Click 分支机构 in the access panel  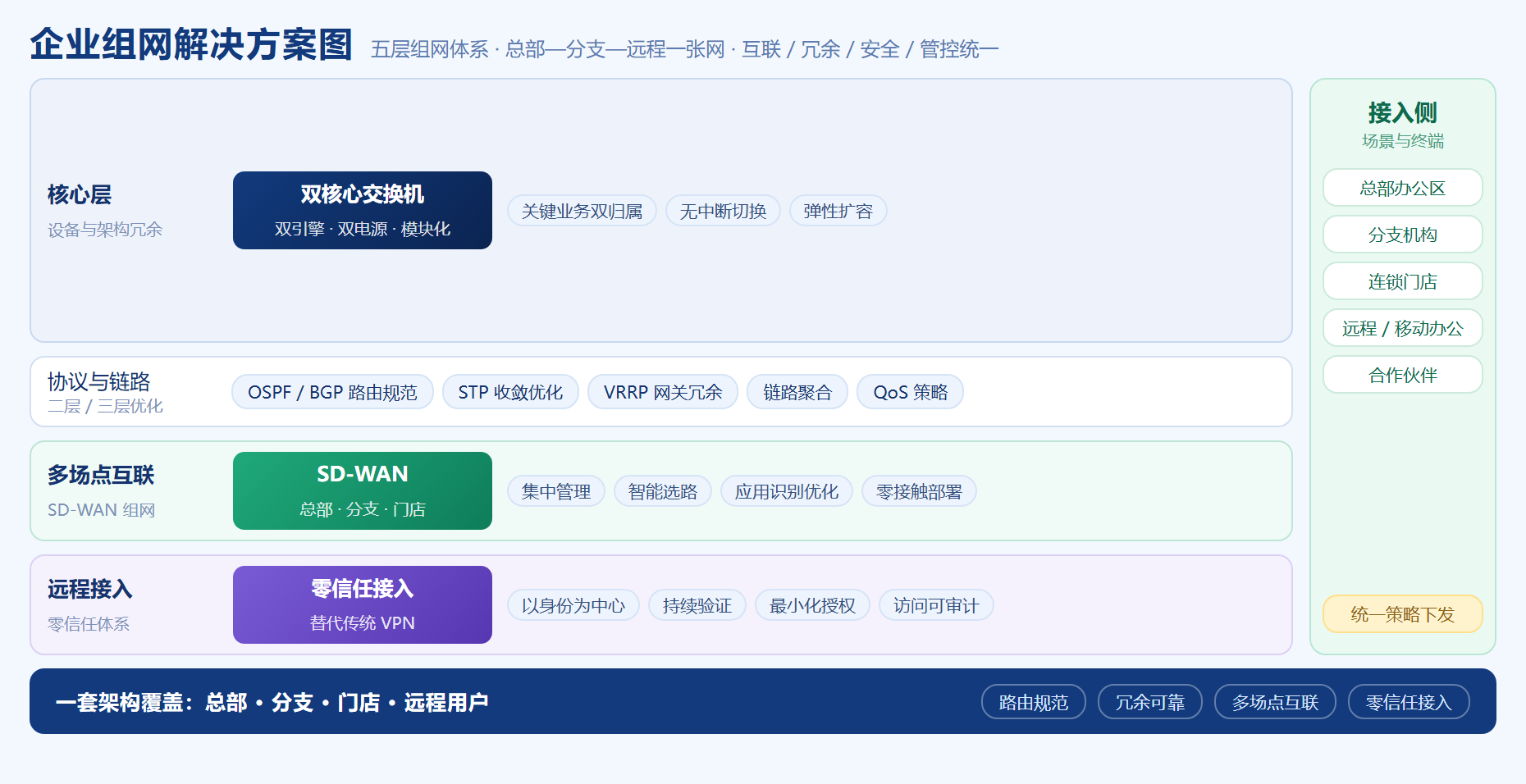pos(1402,235)
